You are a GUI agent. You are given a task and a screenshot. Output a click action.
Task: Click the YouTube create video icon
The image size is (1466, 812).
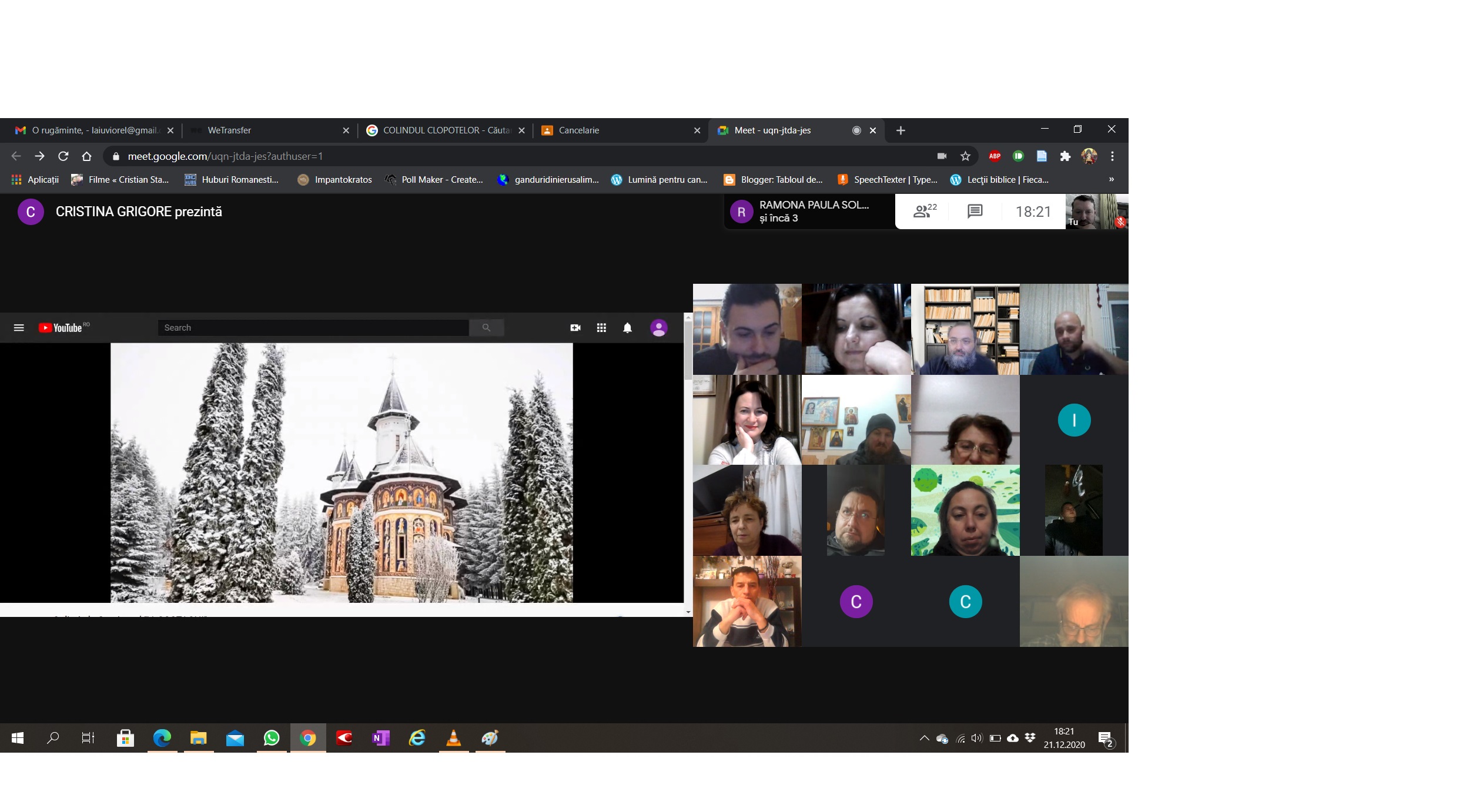(x=575, y=328)
